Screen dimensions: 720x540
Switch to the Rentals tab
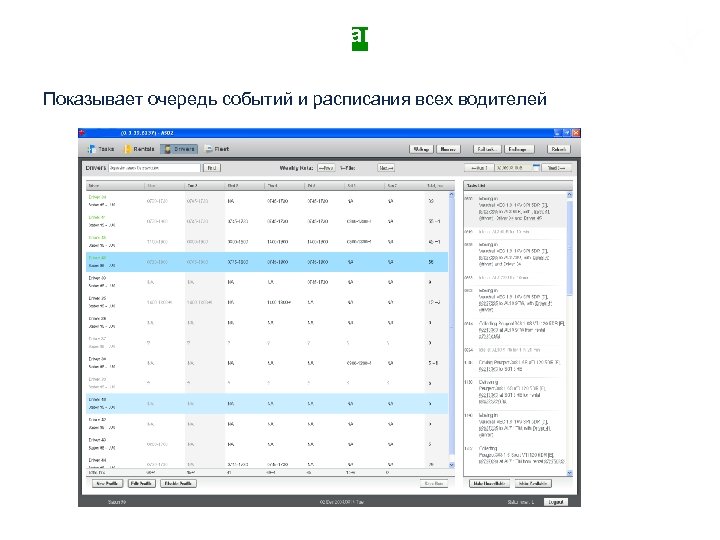tap(140, 149)
